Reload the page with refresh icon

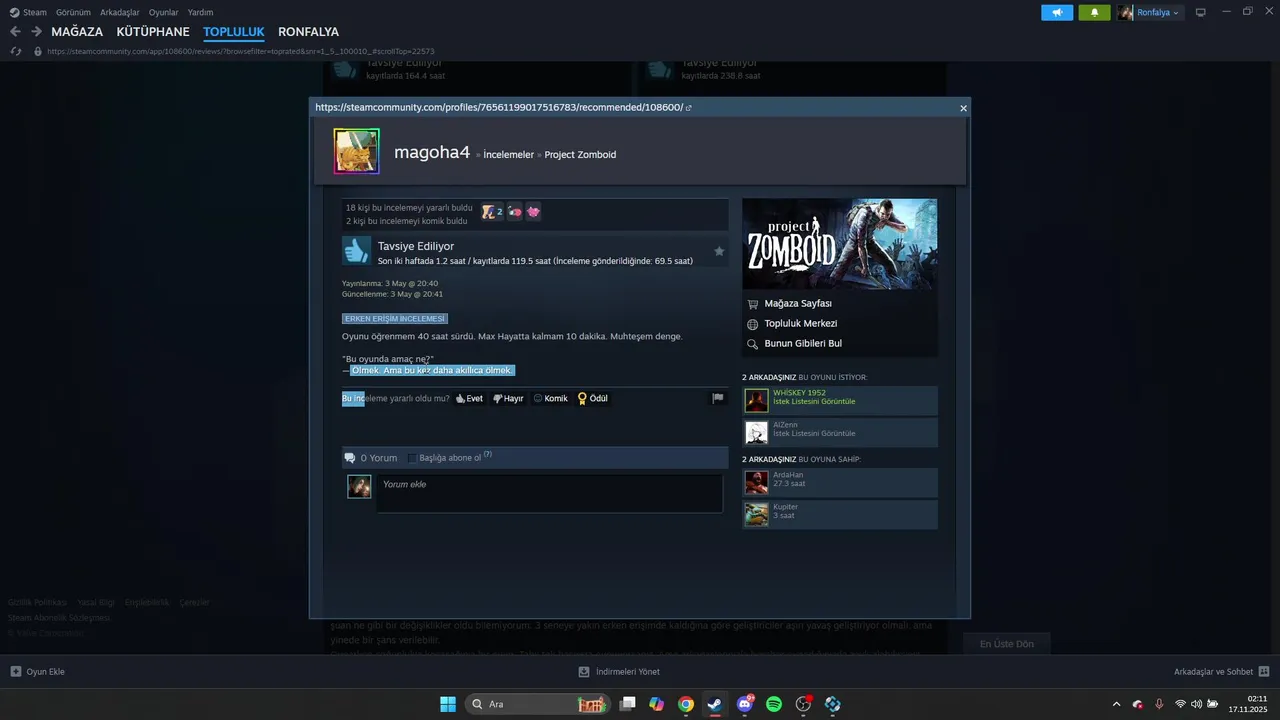pyautogui.click(x=16, y=51)
